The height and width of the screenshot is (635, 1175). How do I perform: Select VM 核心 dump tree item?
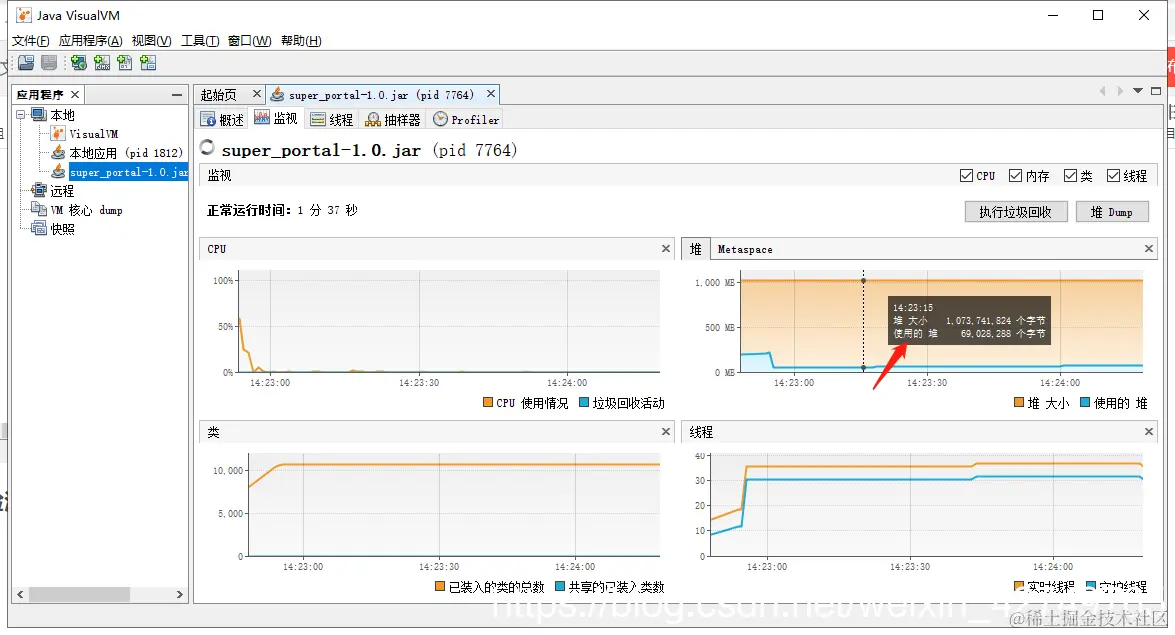pos(86,210)
